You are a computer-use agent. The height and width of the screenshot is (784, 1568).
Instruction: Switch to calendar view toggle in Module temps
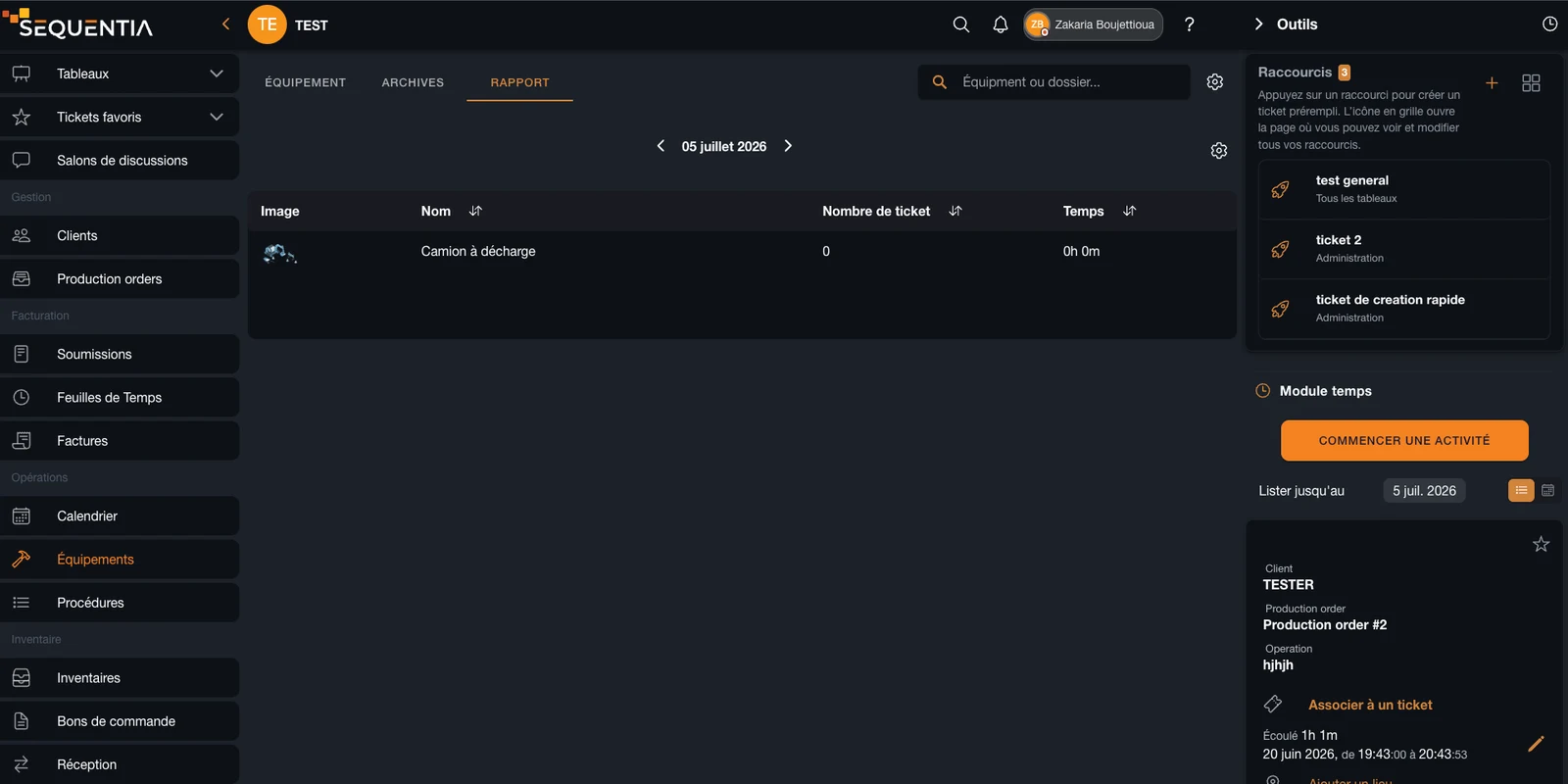pyautogui.click(x=1547, y=490)
